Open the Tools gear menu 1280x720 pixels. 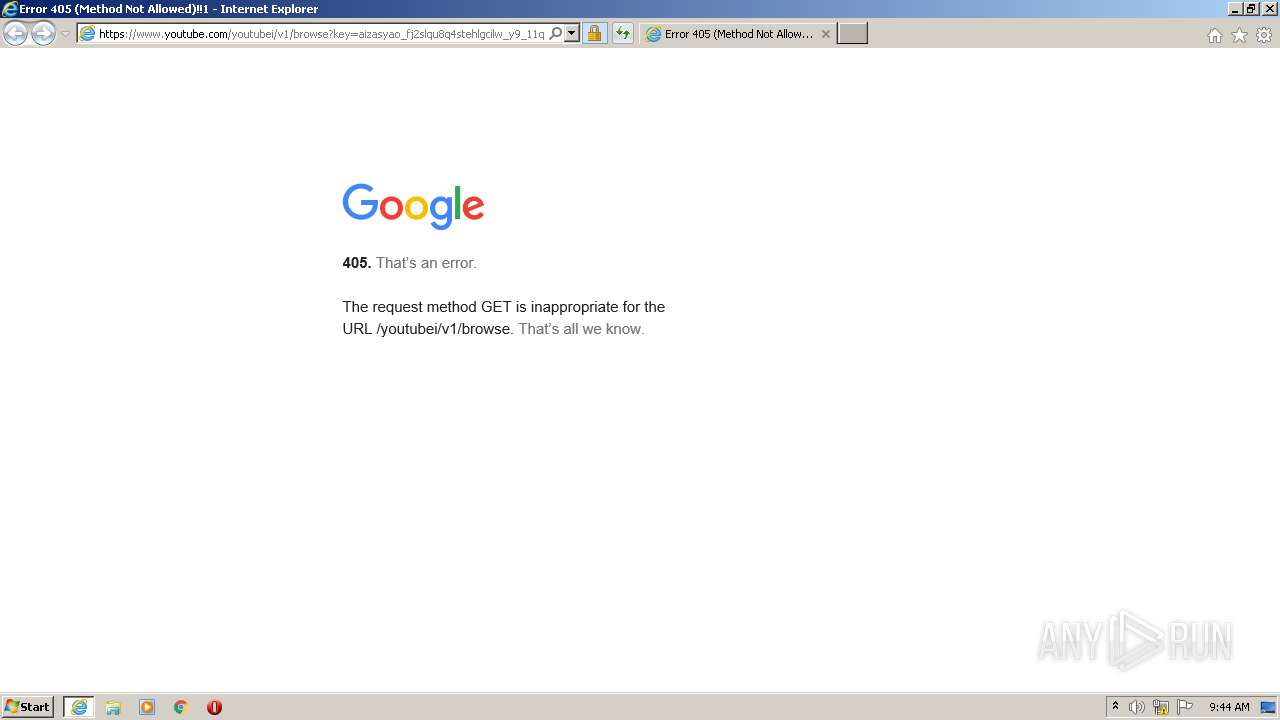1264,35
